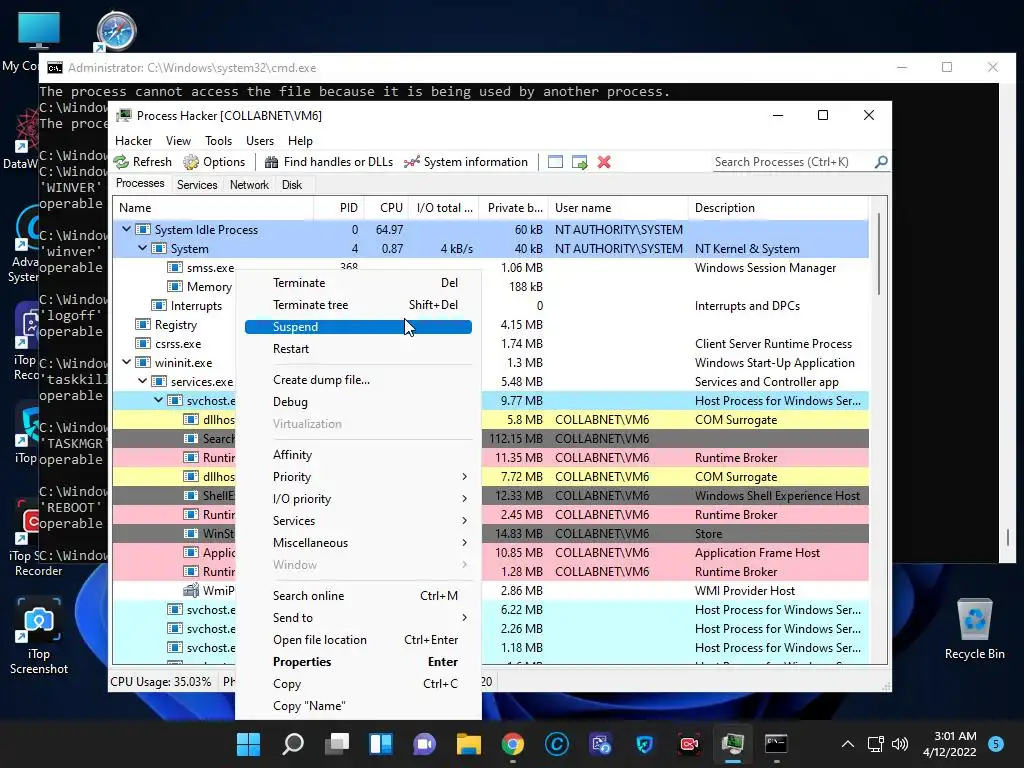Screen dimensions: 1024x768
Task: Select the Registry process row
Action: click(x=490, y=325)
